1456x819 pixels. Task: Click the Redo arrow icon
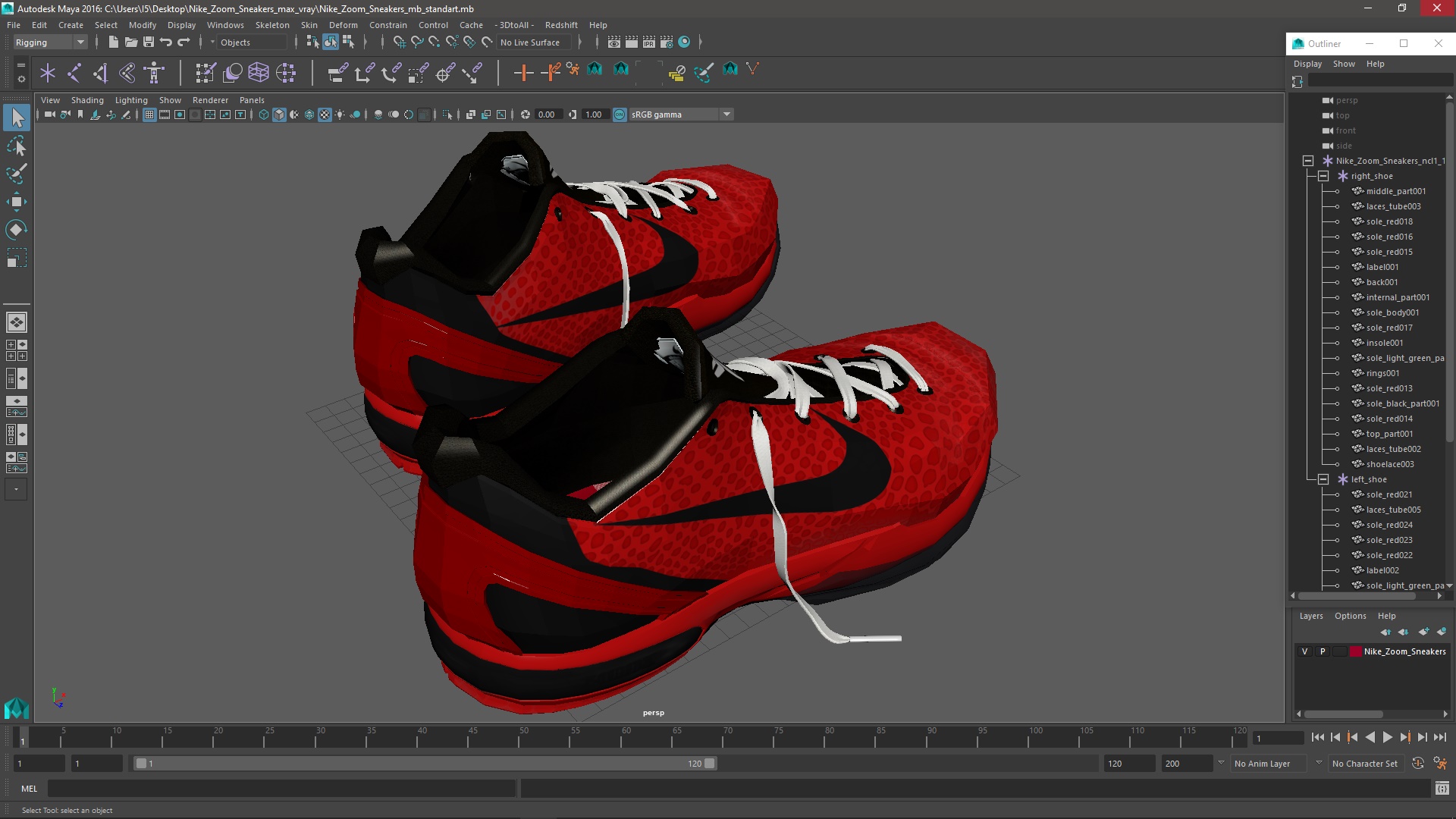pyautogui.click(x=184, y=42)
